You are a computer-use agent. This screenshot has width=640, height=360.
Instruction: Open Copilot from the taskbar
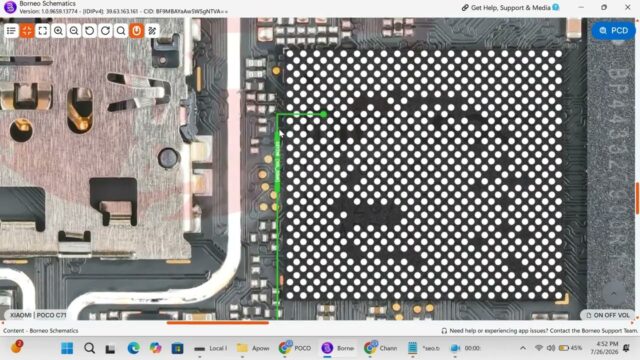tap(156, 348)
